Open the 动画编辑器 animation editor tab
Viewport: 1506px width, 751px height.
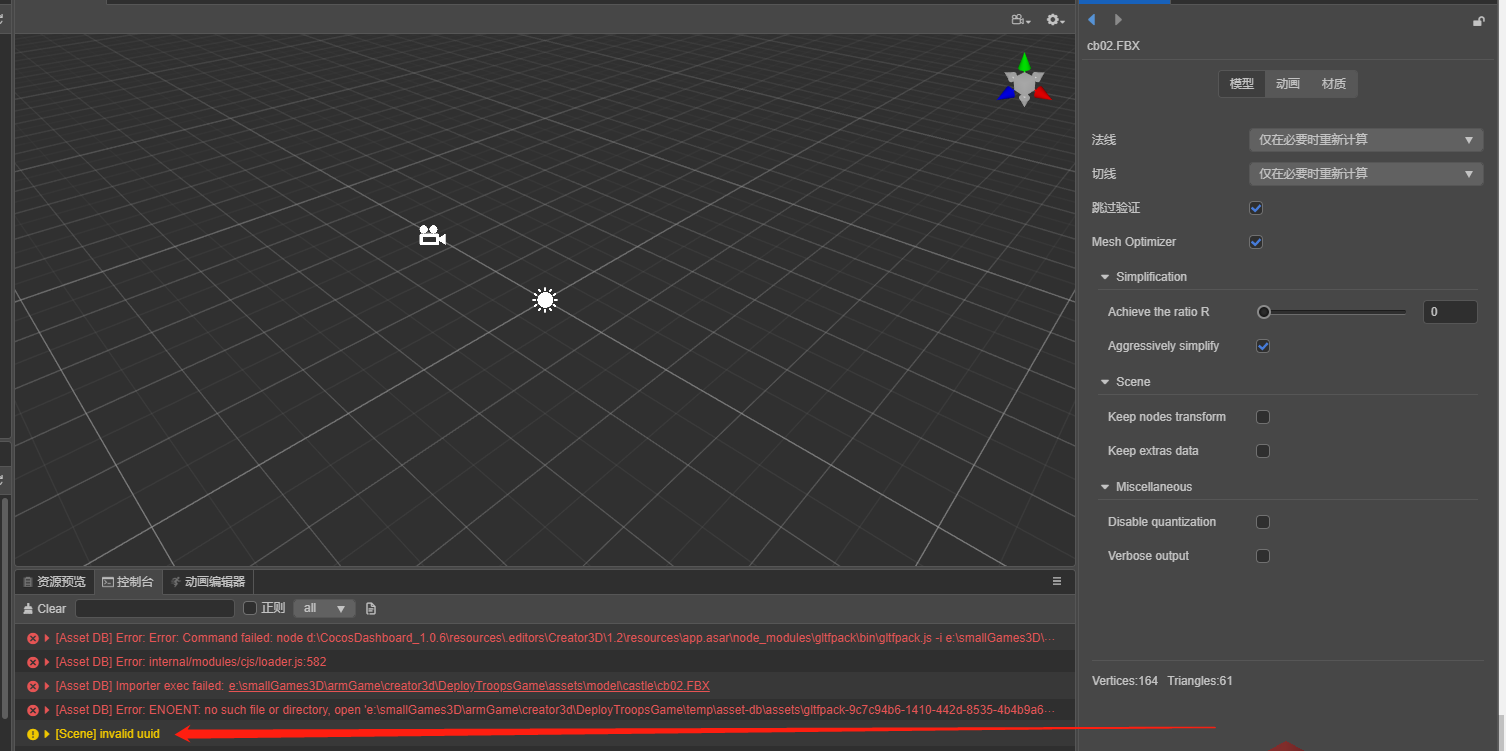[x=208, y=581]
